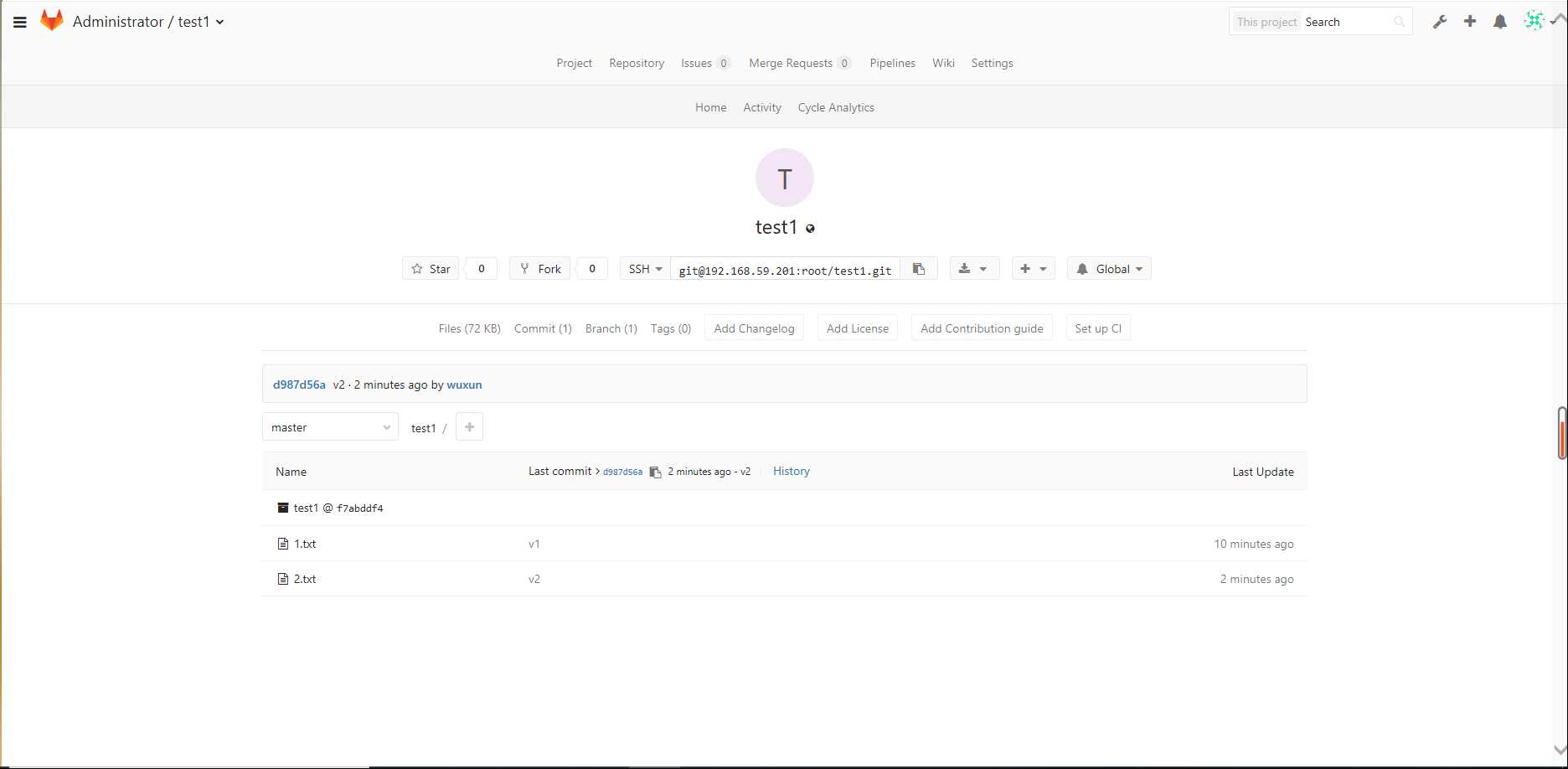
Task: Click the Commit (1) link
Action: coord(543,328)
